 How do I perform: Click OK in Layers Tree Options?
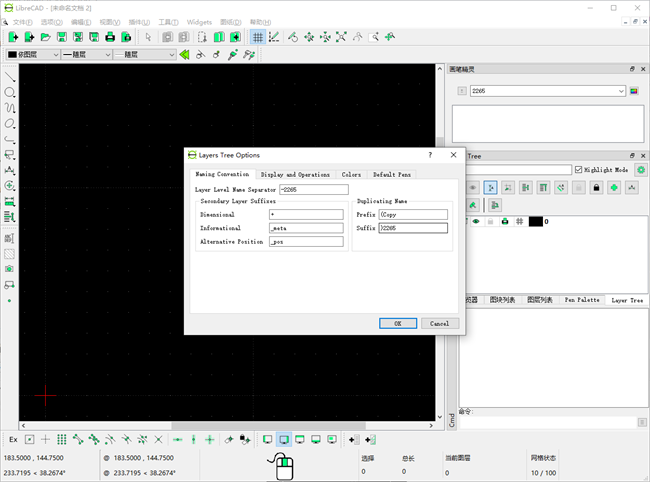(x=397, y=323)
